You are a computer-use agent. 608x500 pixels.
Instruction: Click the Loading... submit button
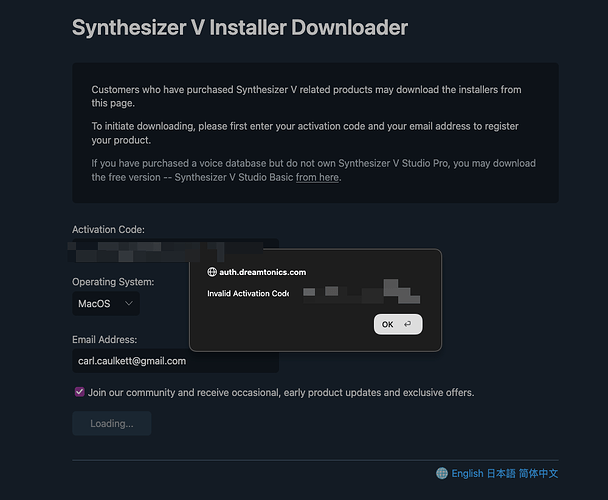pos(112,423)
